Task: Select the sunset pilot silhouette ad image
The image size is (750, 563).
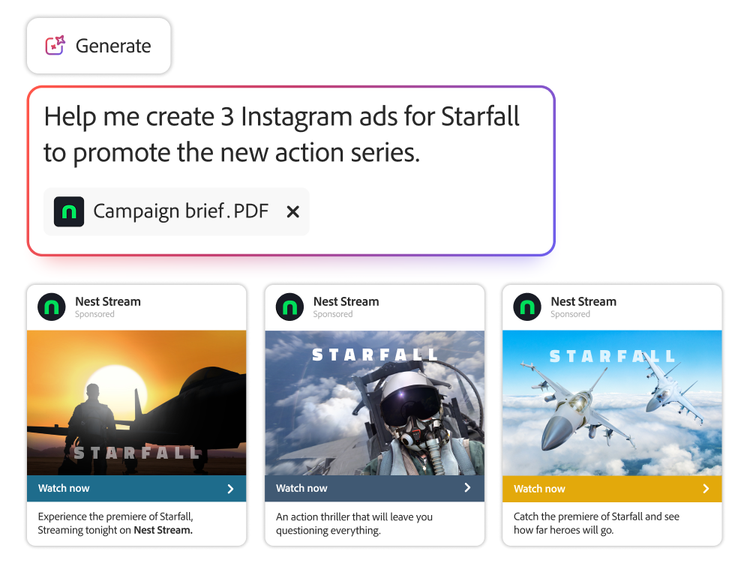Action: [x=136, y=402]
